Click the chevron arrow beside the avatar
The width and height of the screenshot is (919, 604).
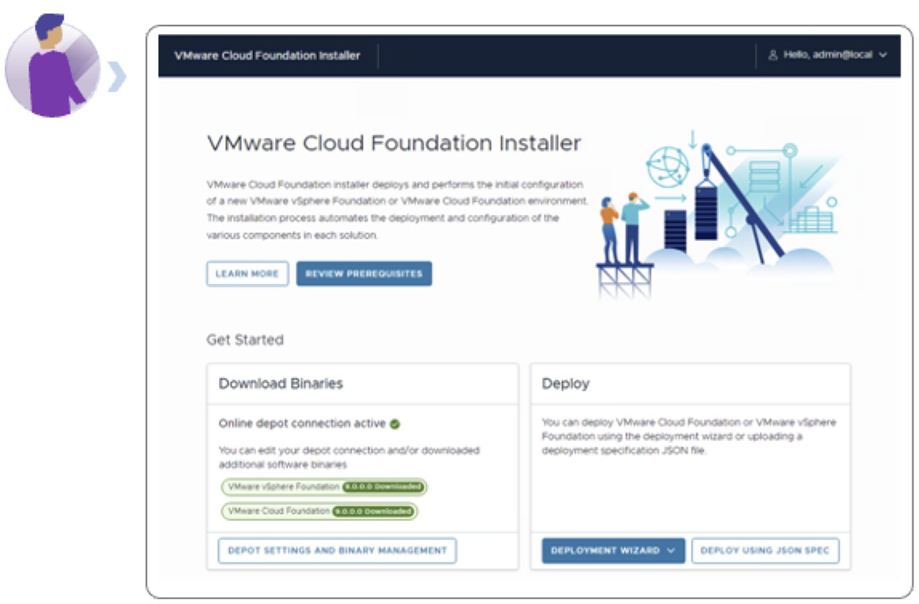(119, 76)
